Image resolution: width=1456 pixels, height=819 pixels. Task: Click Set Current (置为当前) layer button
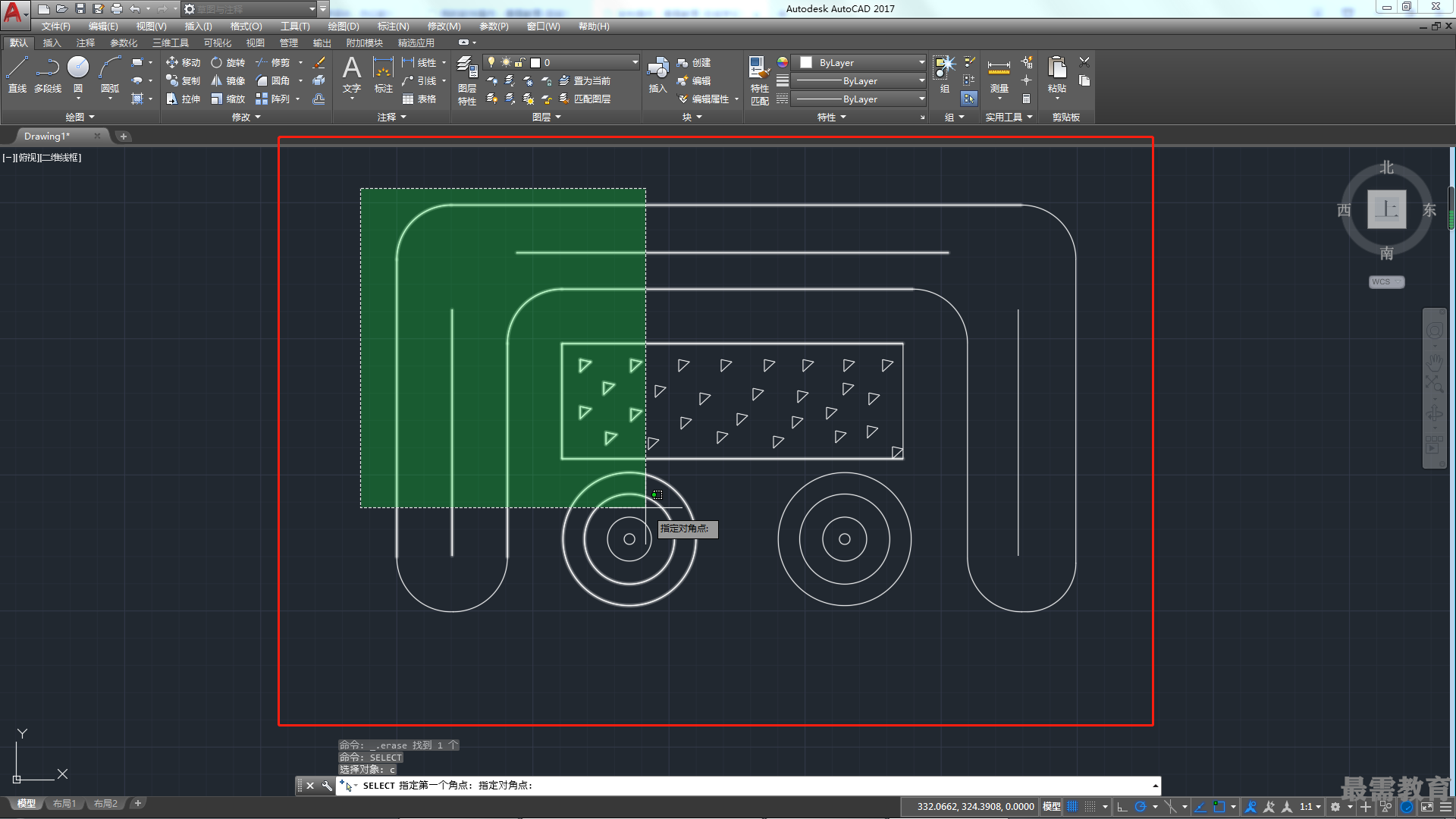(x=585, y=80)
